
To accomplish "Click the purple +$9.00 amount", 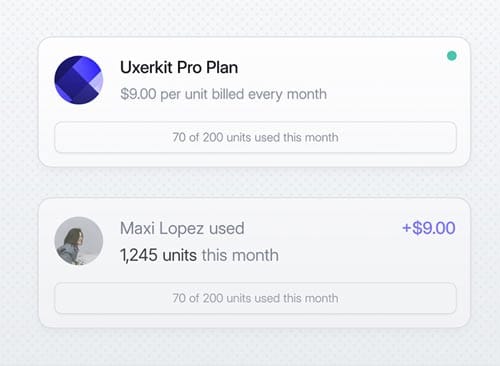I will point(429,228).
